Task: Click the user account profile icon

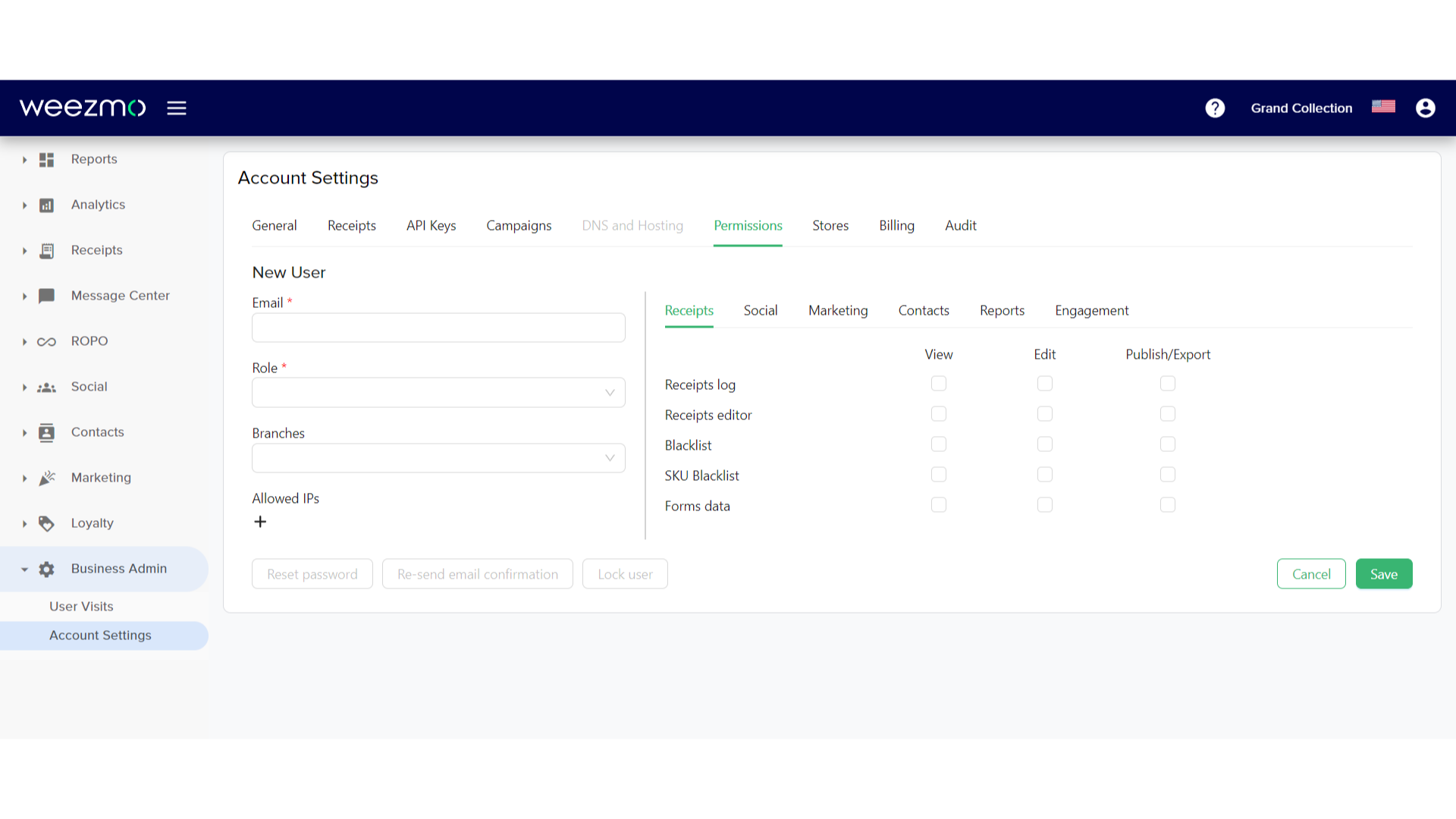Action: pos(1425,108)
